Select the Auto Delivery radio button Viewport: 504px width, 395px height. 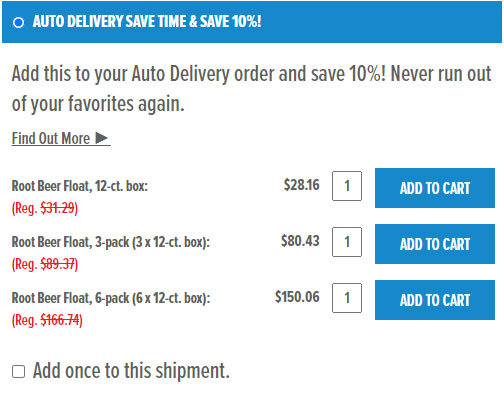click(18, 23)
